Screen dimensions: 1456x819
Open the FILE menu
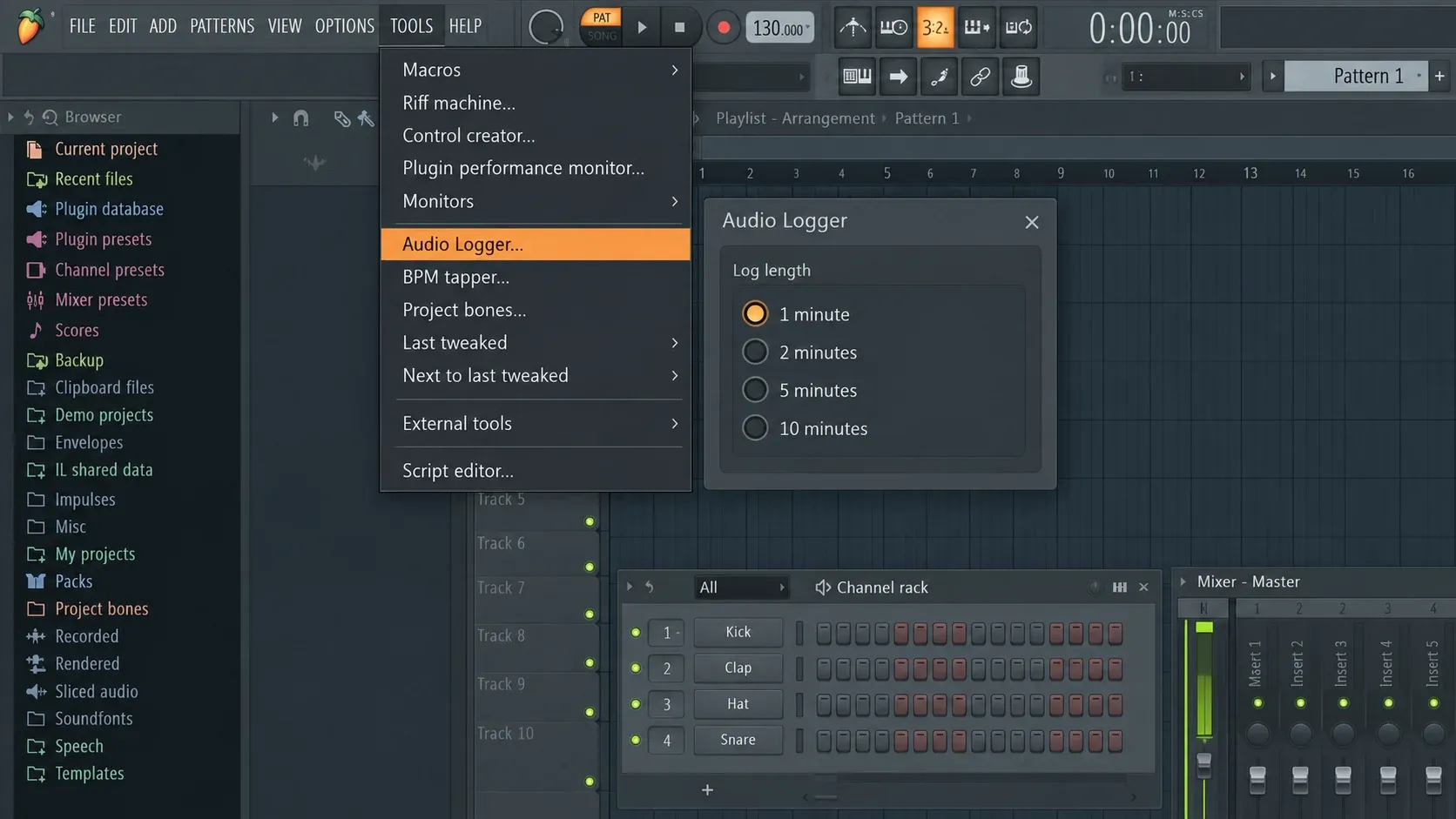pyautogui.click(x=82, y=26)
